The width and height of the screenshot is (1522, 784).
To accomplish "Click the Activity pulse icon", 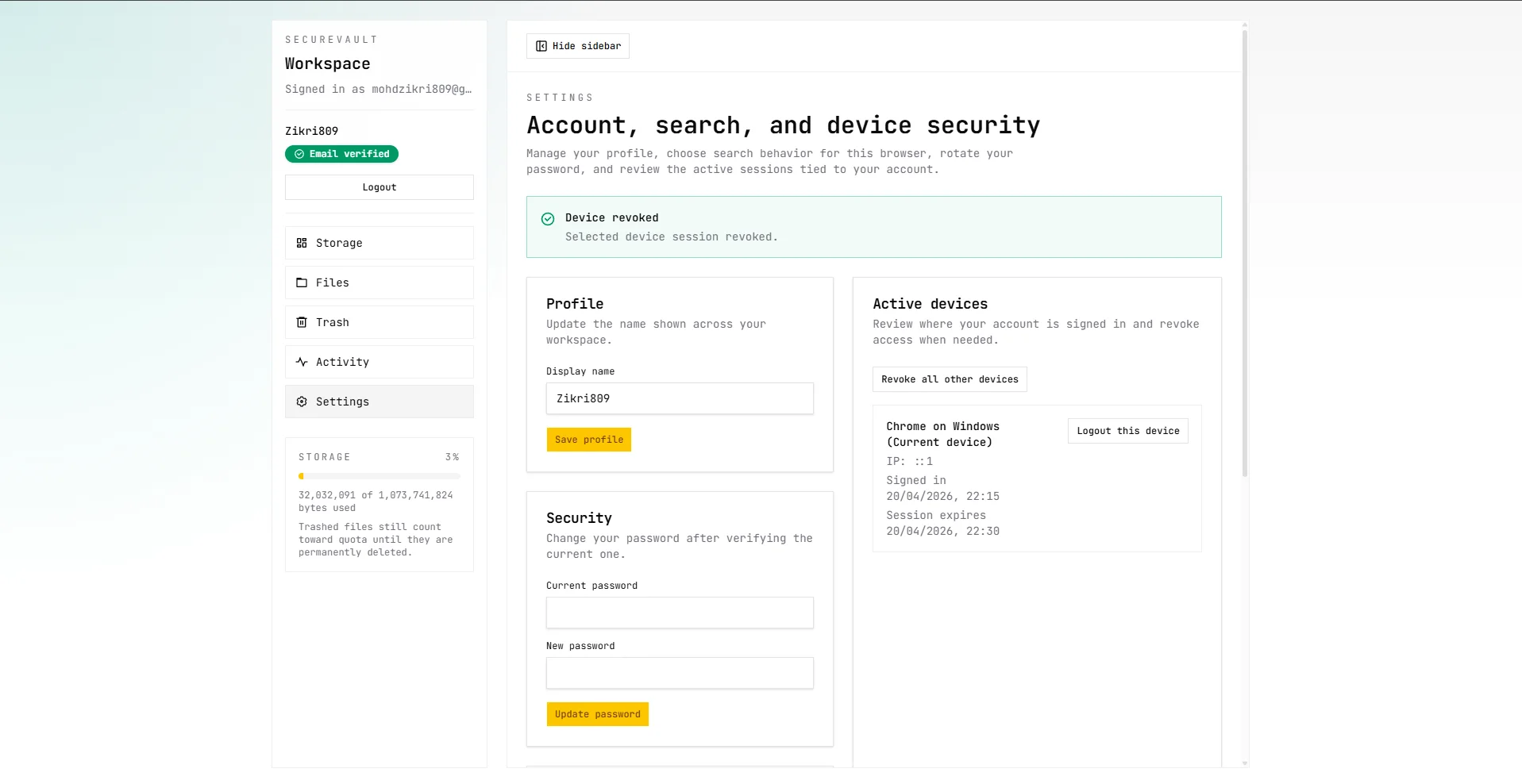I will [302, 362].
